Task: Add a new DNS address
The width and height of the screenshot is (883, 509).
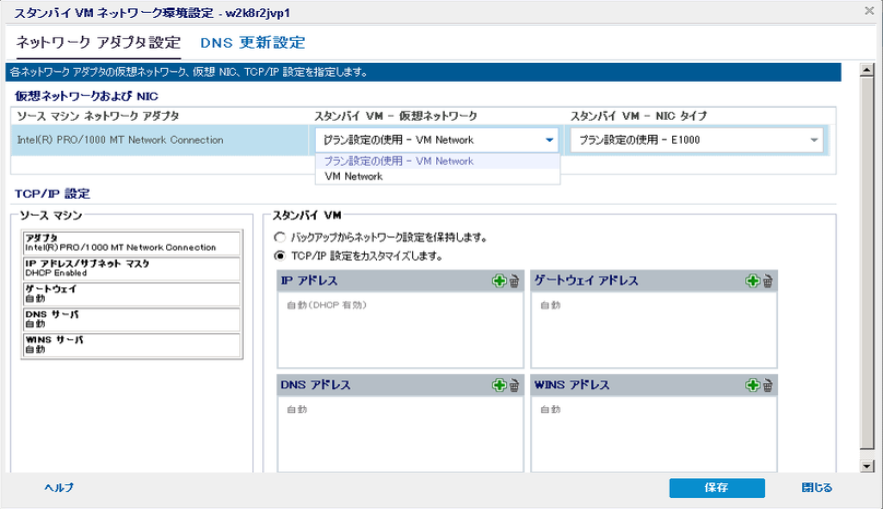Action: pos(499,385)
